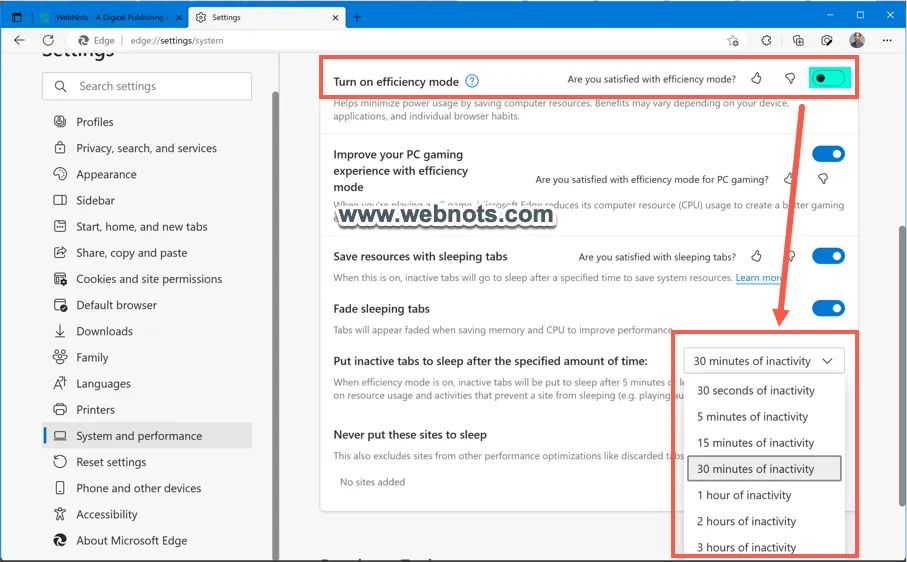Close the WebNots browser tab
907x562 pixels.
click(x=179, y=18)
